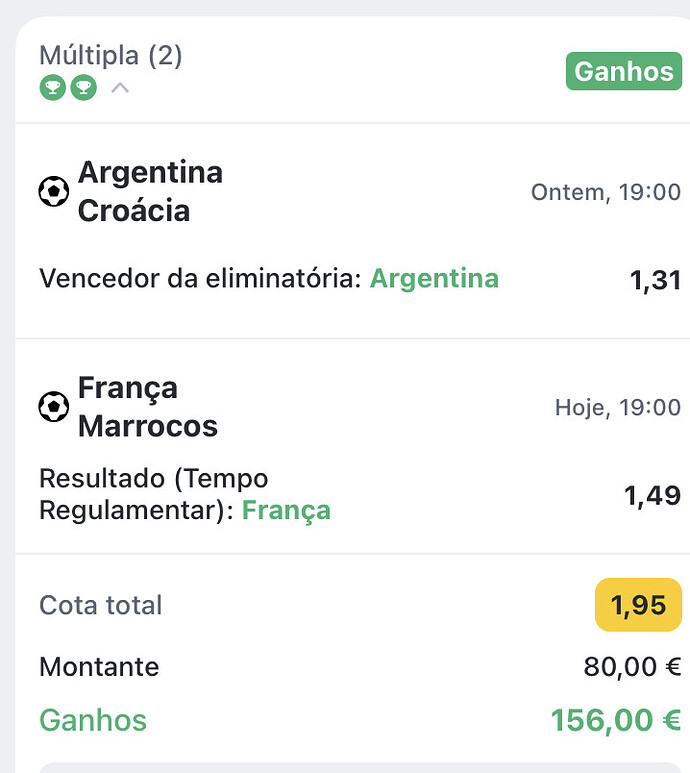Click the football icon beside Argentina Croácia
This screenshot has height=773, width=690.
coord(54,191)
